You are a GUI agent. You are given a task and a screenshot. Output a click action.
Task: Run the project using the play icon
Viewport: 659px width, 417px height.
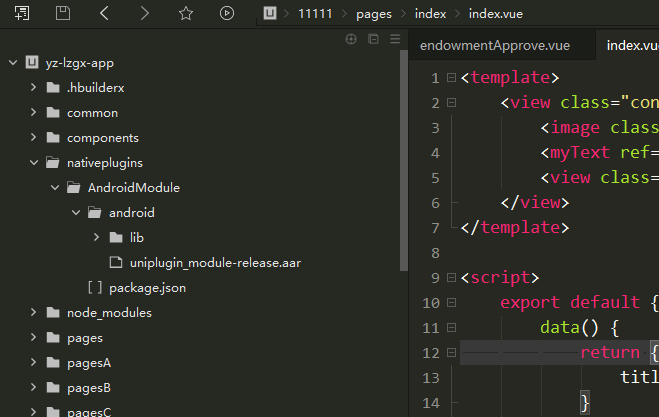227,13
